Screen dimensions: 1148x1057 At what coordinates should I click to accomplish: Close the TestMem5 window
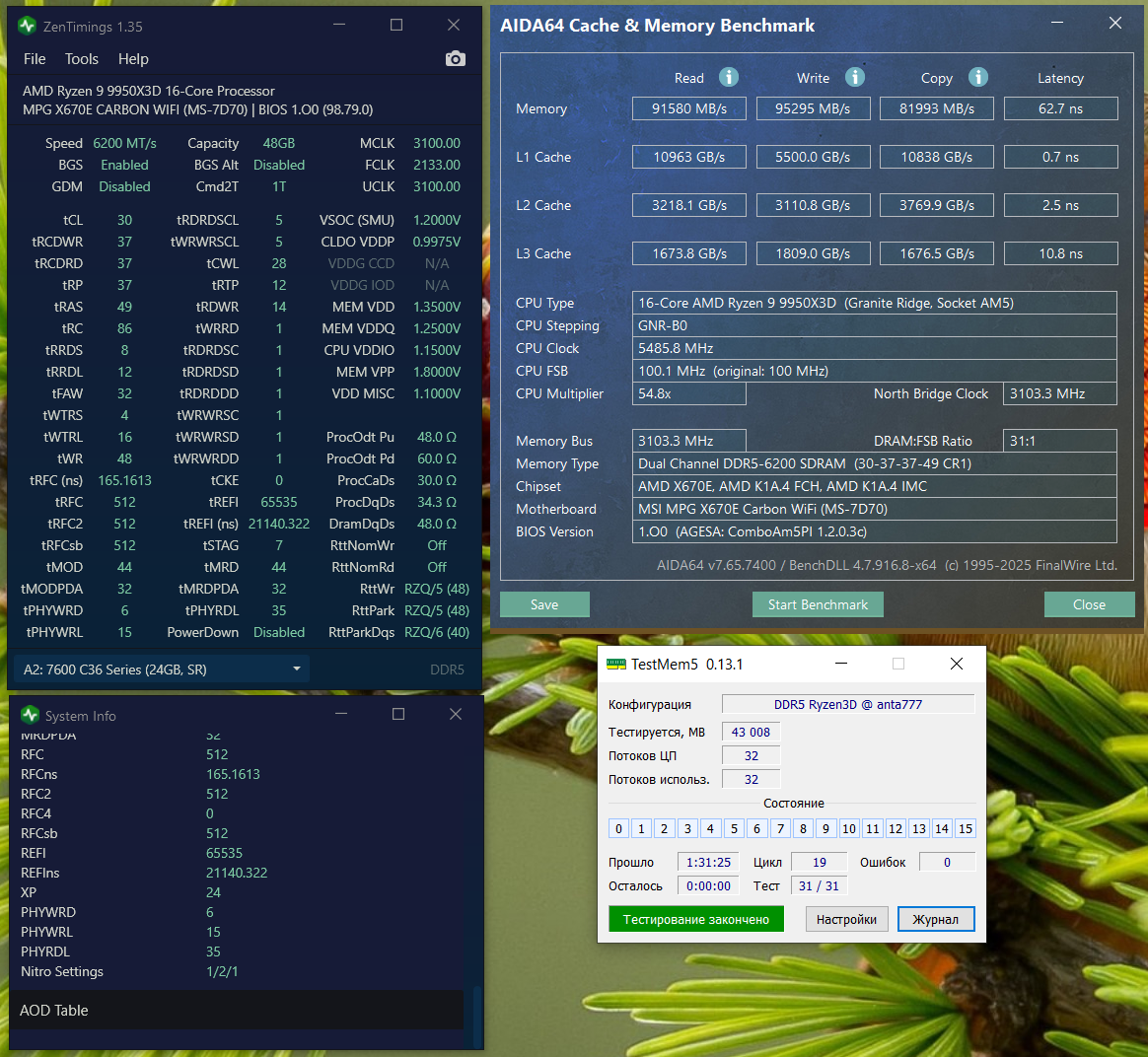pos(957,664)
